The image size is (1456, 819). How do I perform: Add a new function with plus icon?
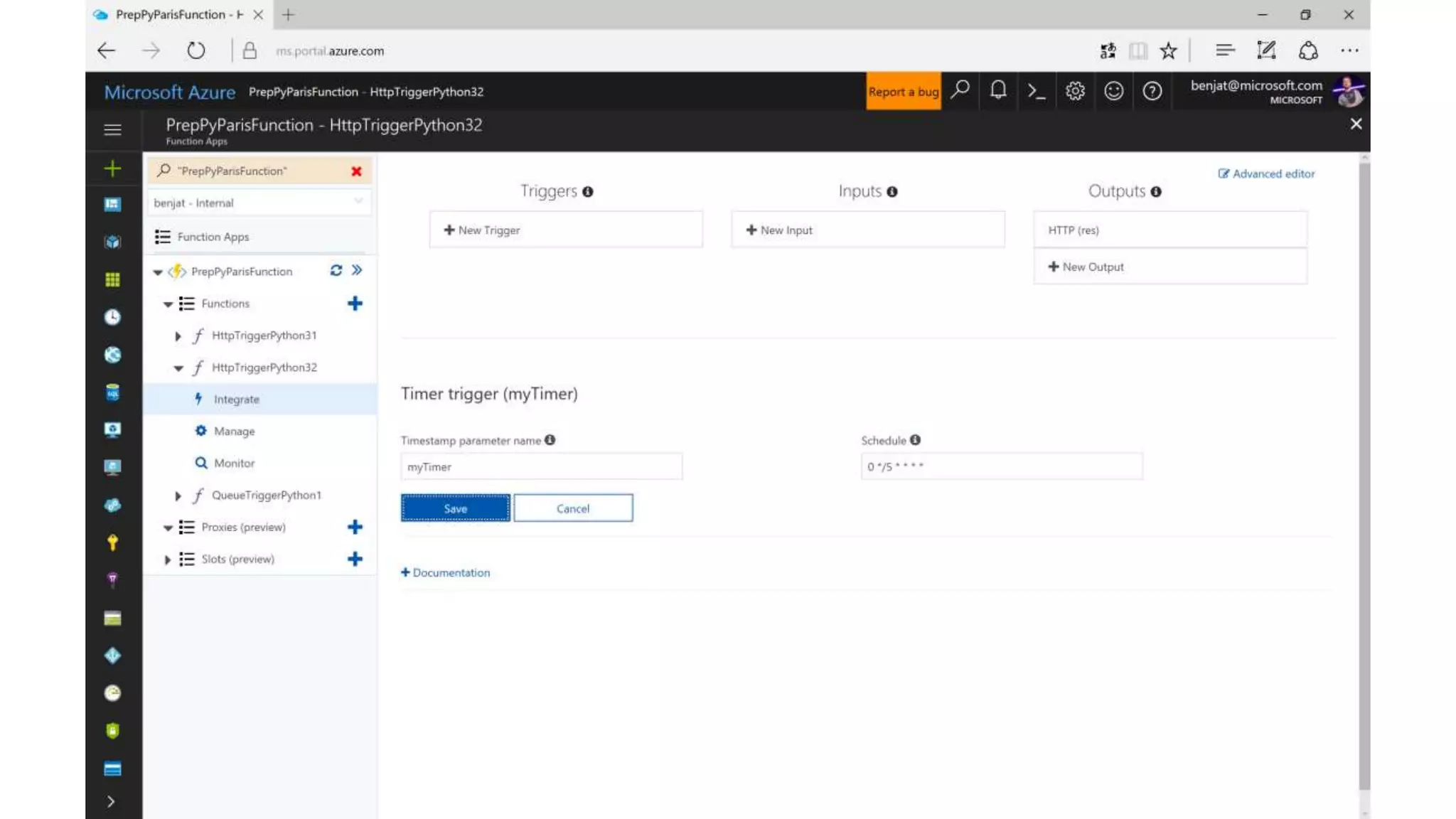coord(355,304)
